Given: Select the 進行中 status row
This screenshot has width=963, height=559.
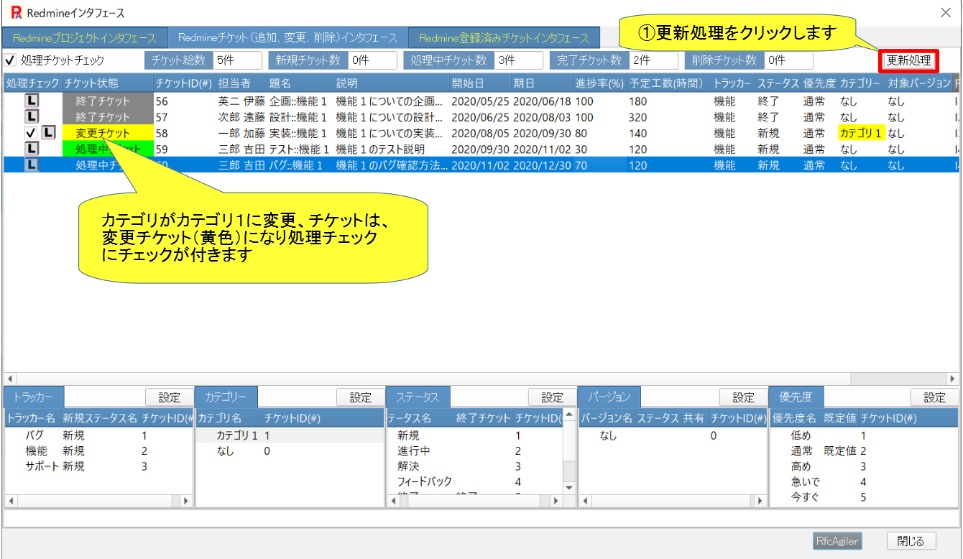Looking at the screenshot, I should tap(475, 451).
